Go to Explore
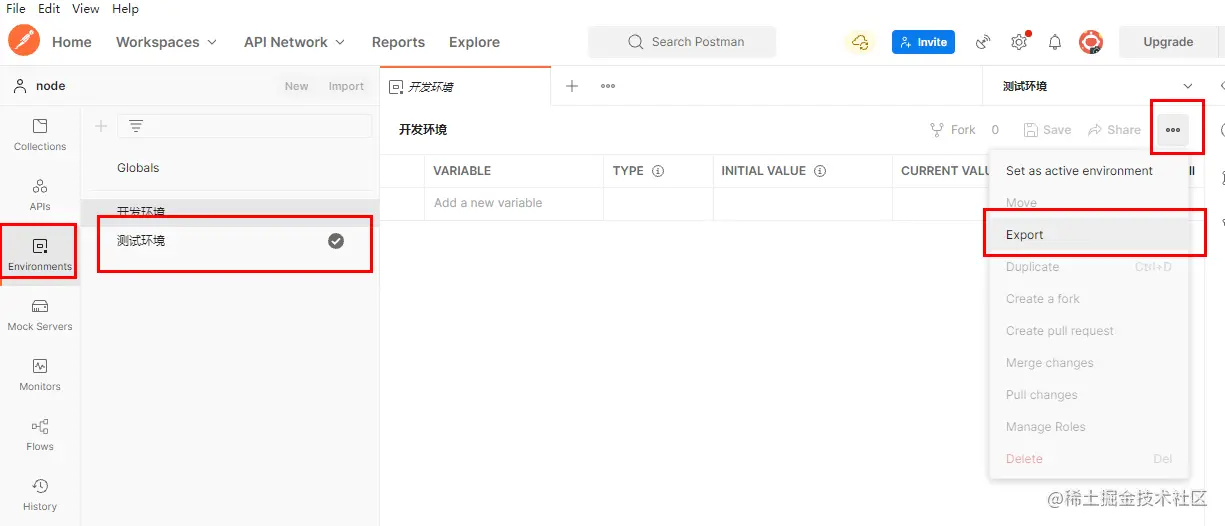The image size is (1225, 526). click(474, 42)
